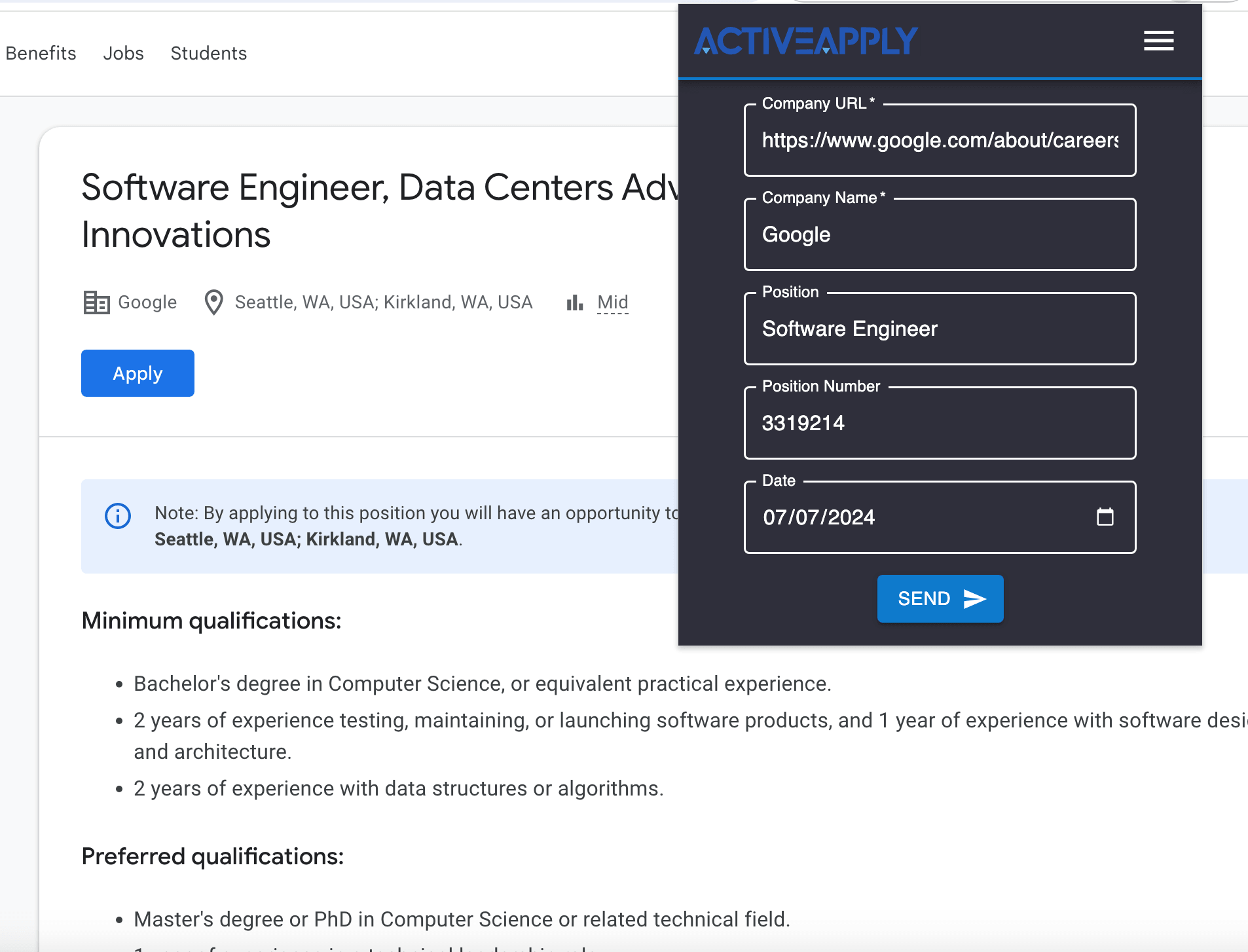Focus the Company URL field
This screenshot has width=1248, height=952.
point(940,140)
